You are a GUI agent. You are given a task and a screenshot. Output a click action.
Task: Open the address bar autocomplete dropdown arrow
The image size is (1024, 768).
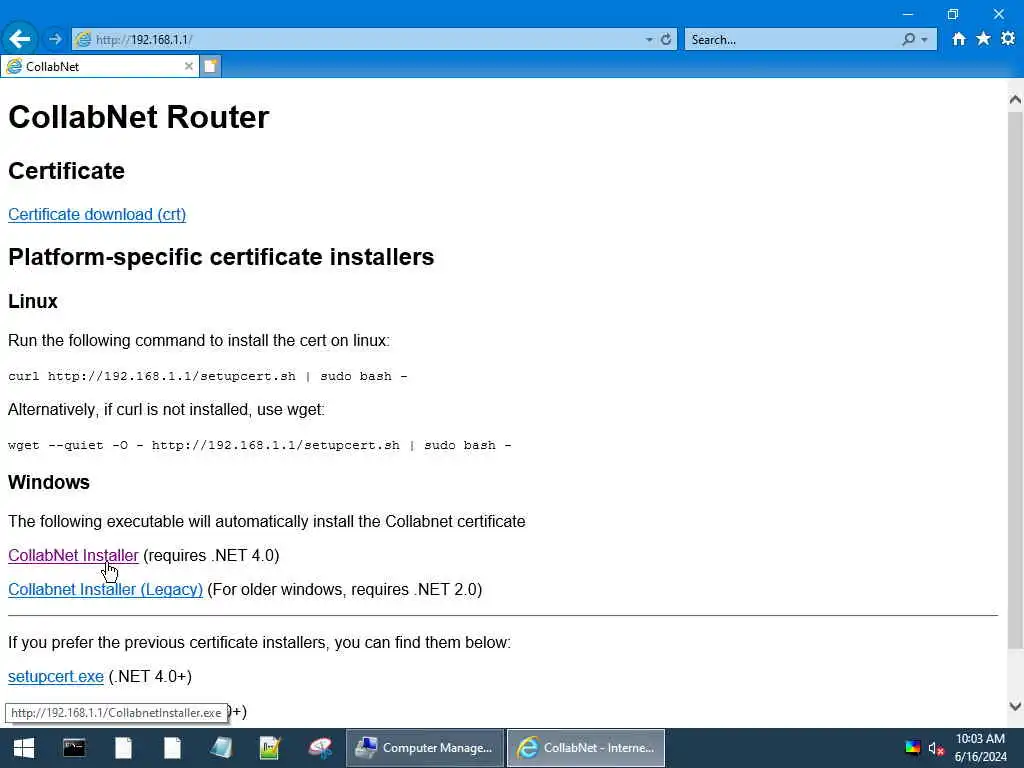[648, 40]
